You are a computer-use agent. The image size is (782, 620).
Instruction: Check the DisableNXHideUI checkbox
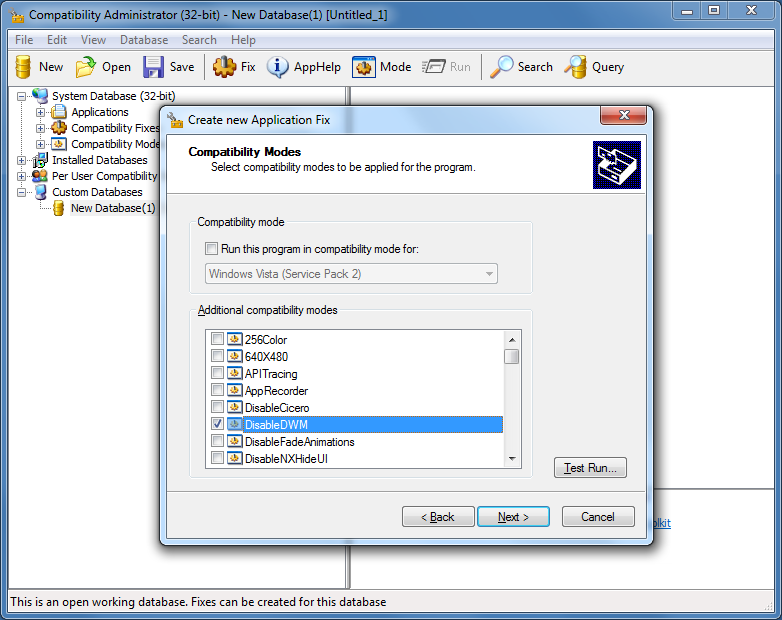(x=217, y=458)
